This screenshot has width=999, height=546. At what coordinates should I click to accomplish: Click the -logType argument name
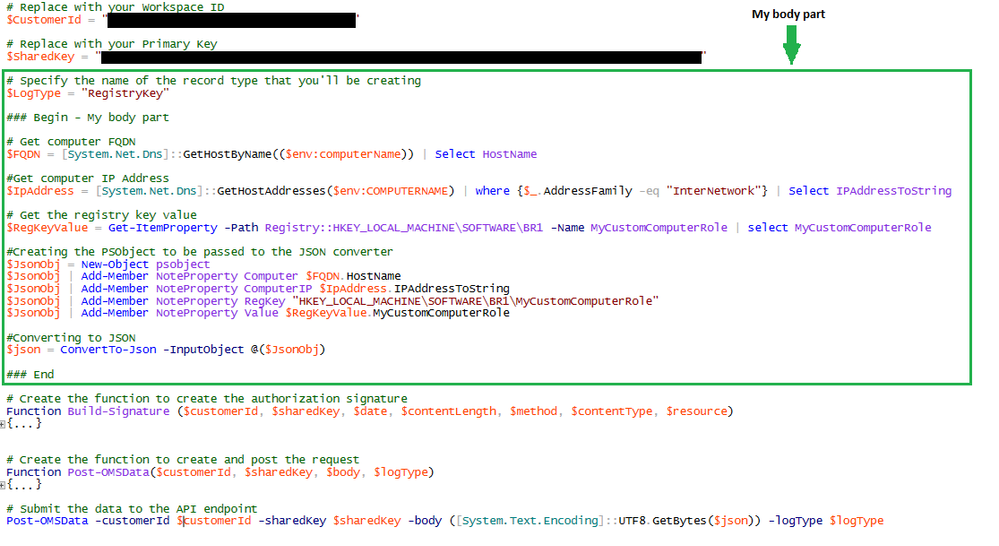click(x=795, y=521)
